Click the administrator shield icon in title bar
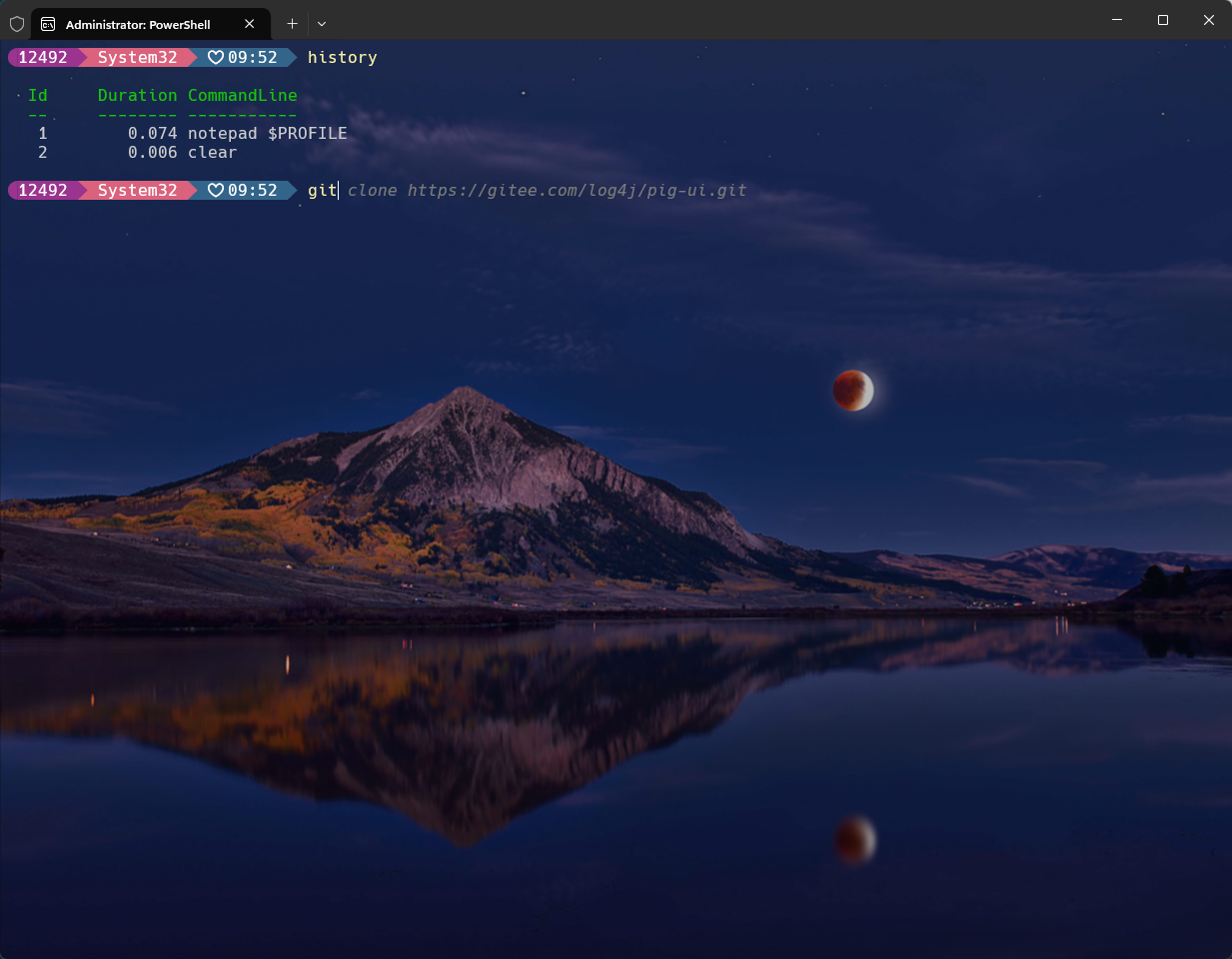Image resolution: width=1232 pixels, height=959 pixels. pyautogui.click(x=17, y=23)
